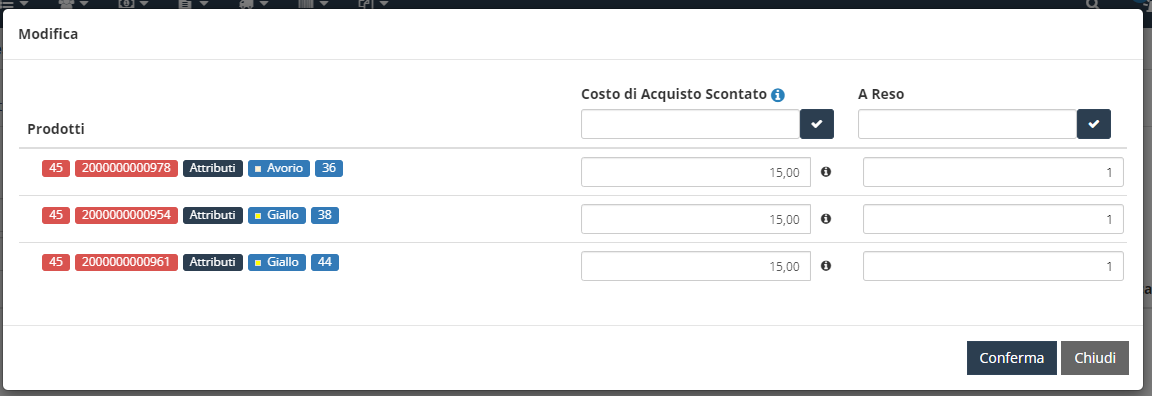The width and height of the screenshot is (1152, 396).
Task: Select the Avorio color tag
Action: [279, 168]
